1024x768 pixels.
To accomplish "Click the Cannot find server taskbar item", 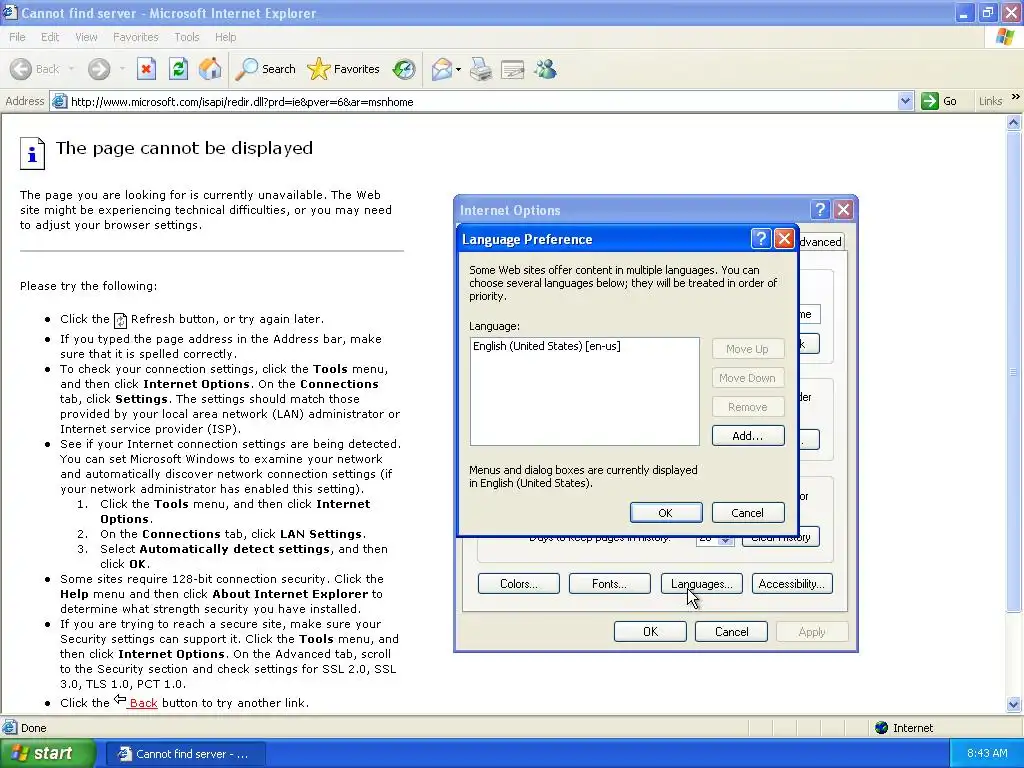I will tap(183, 754).
